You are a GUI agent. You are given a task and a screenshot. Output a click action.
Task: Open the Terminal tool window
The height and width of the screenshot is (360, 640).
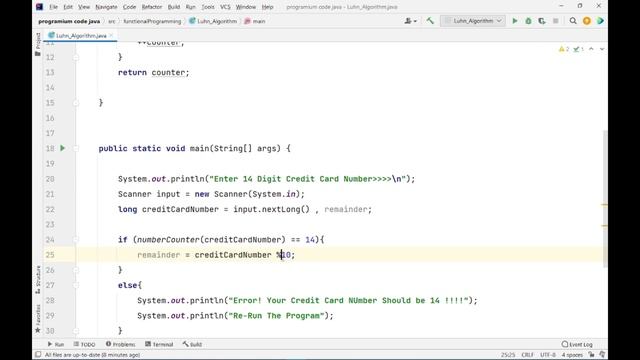click(159, 344)
